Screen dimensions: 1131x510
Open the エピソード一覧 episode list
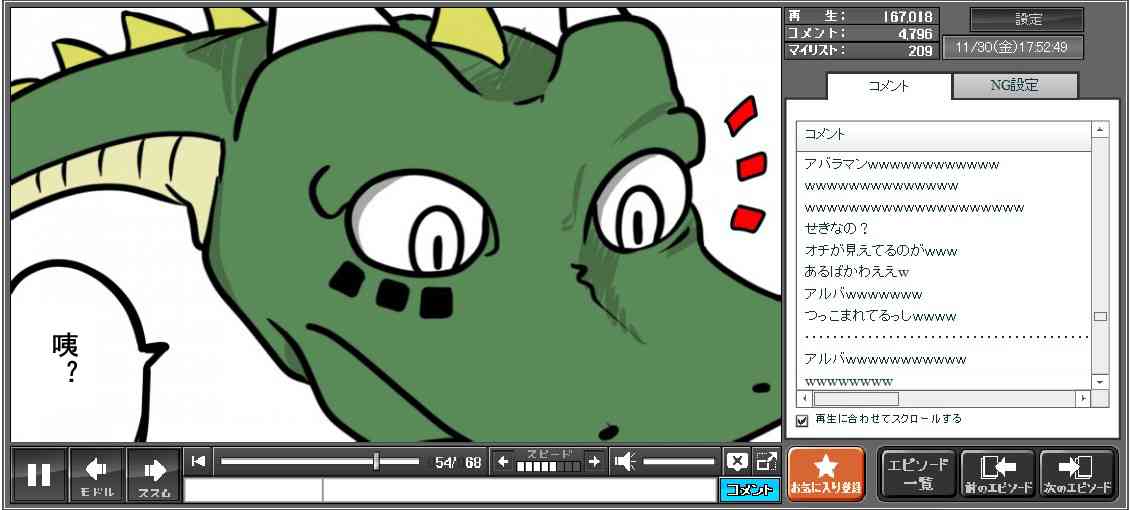916,474
